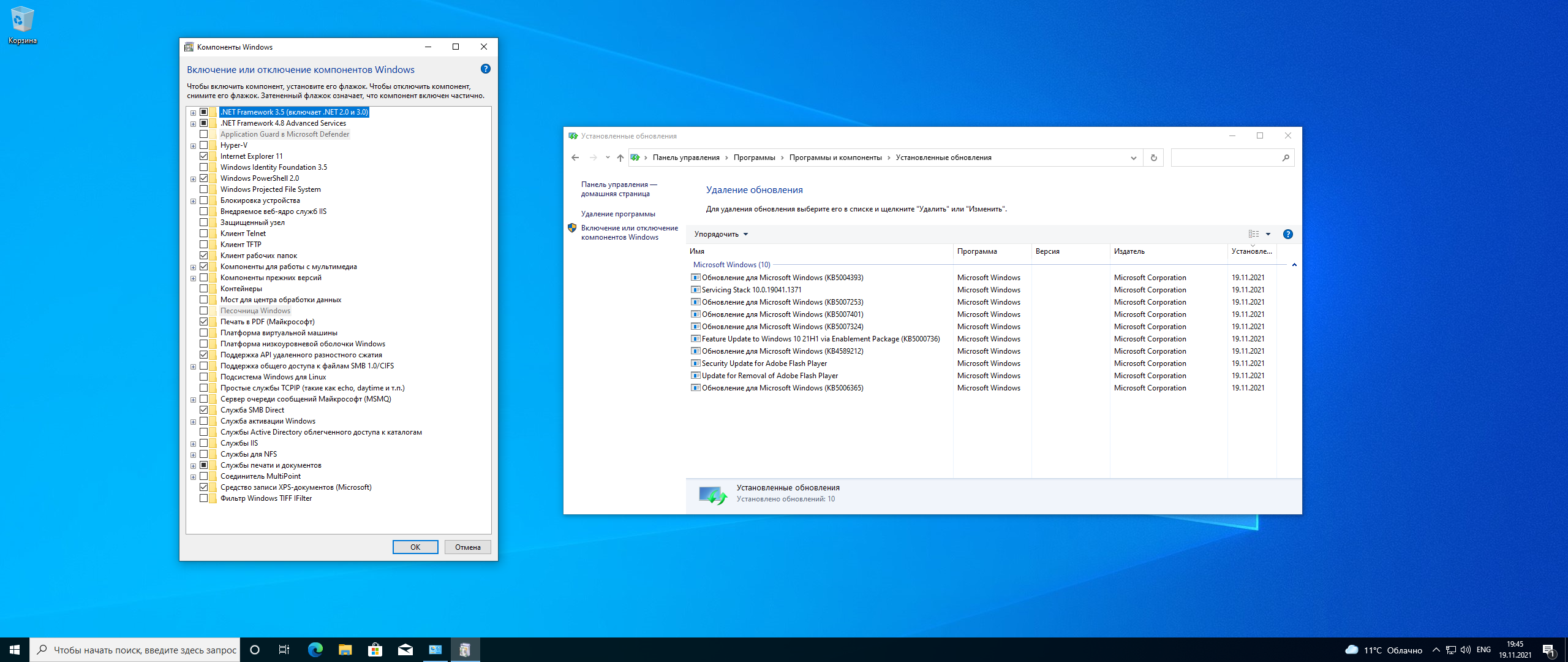Click Включение или отключение компонентов Windows link
1568x662 pixels.
tap(629, 232)
